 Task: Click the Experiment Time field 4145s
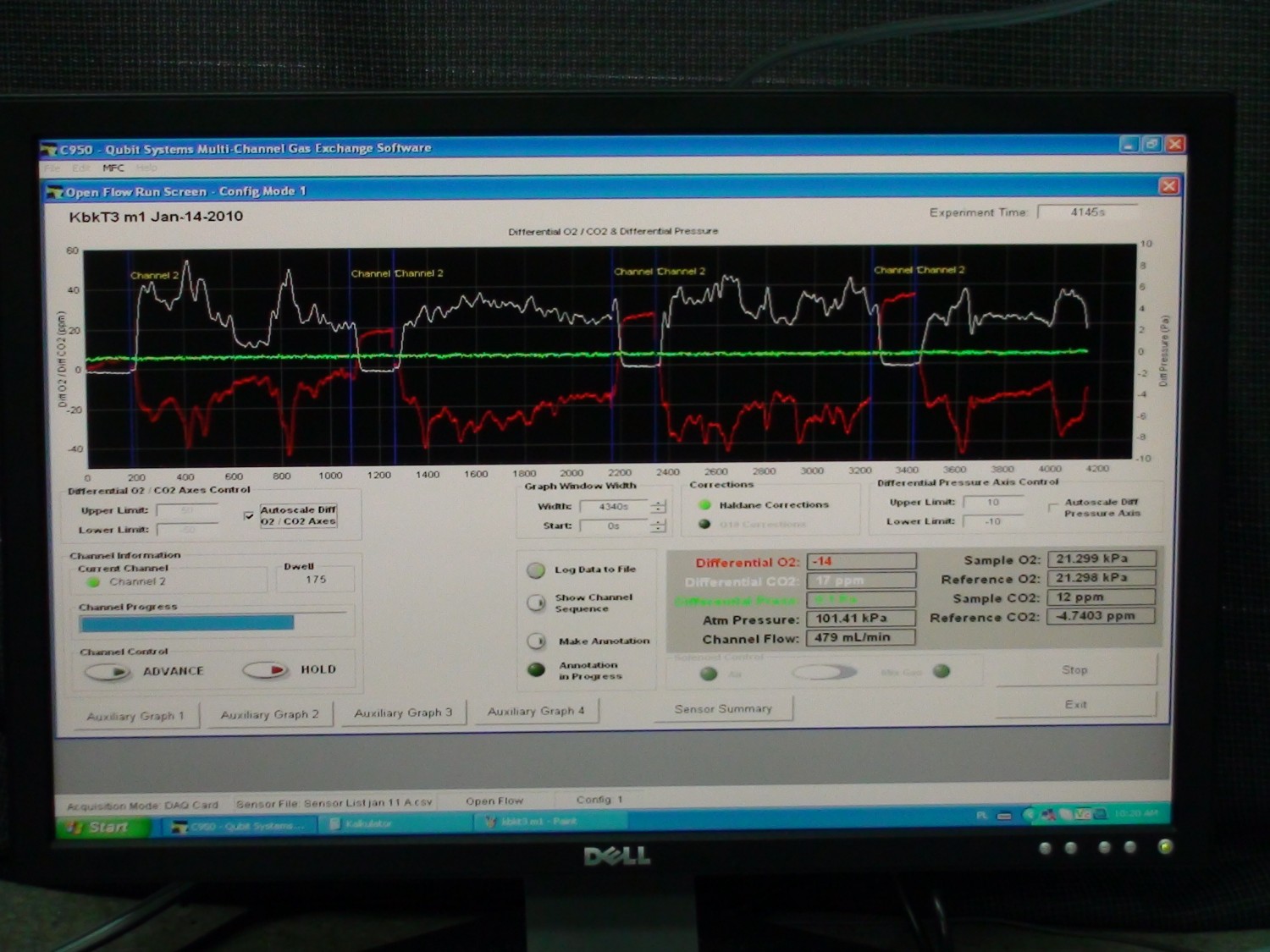click(1087, 212)
